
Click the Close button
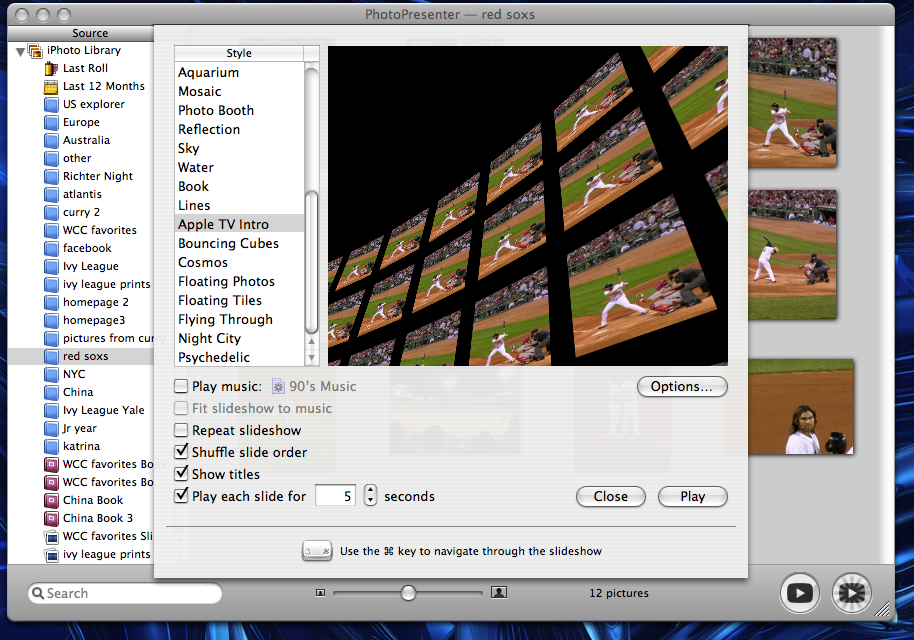(611, 497)
